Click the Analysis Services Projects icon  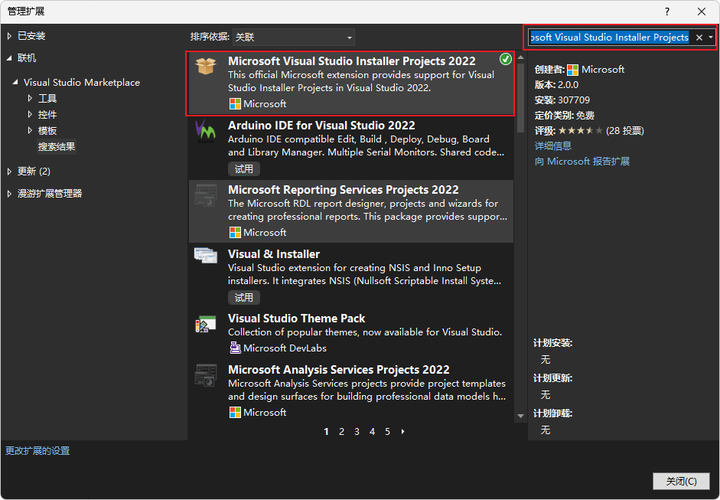206,375
